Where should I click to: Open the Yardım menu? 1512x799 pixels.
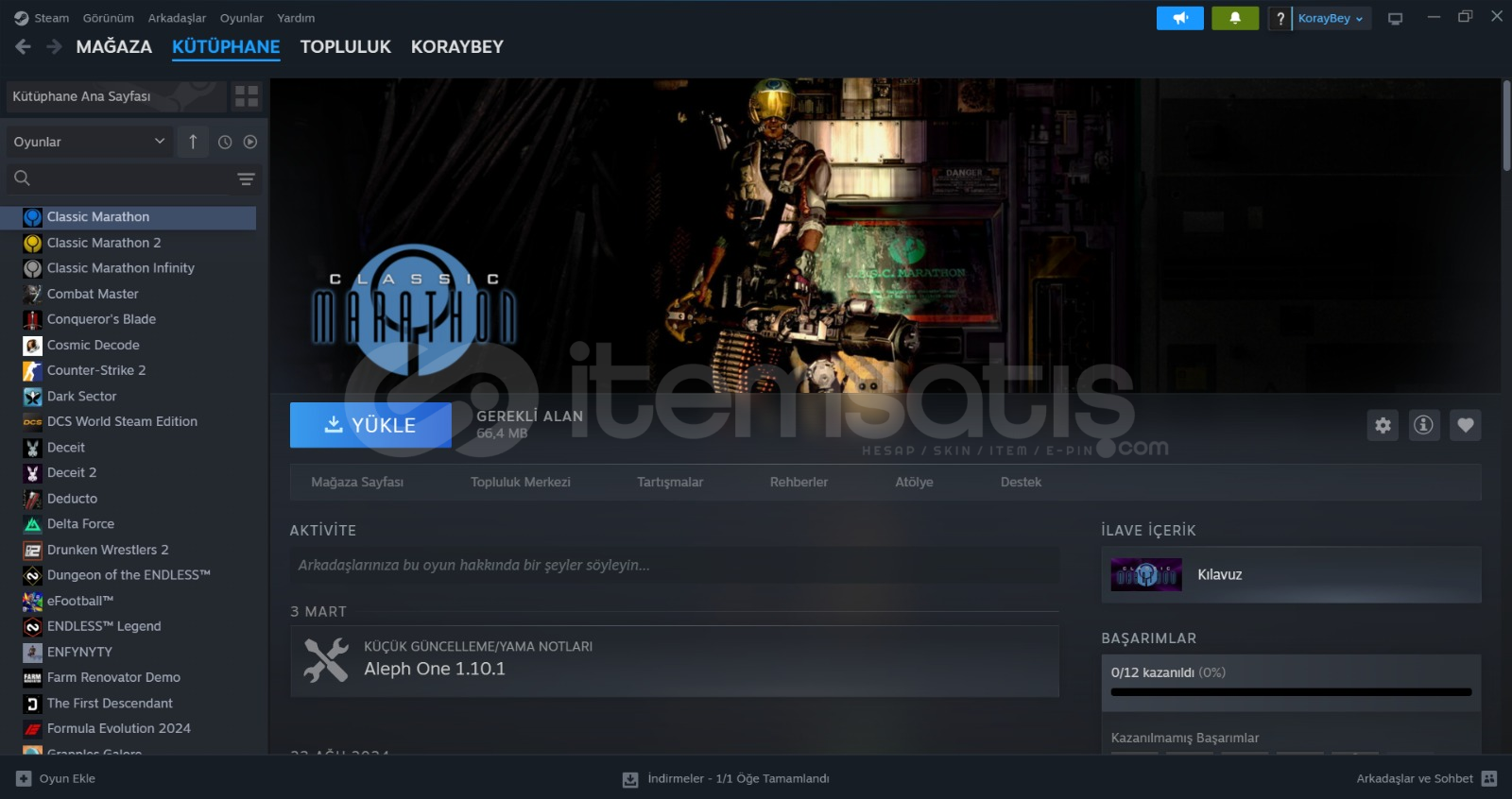[296, 18]
